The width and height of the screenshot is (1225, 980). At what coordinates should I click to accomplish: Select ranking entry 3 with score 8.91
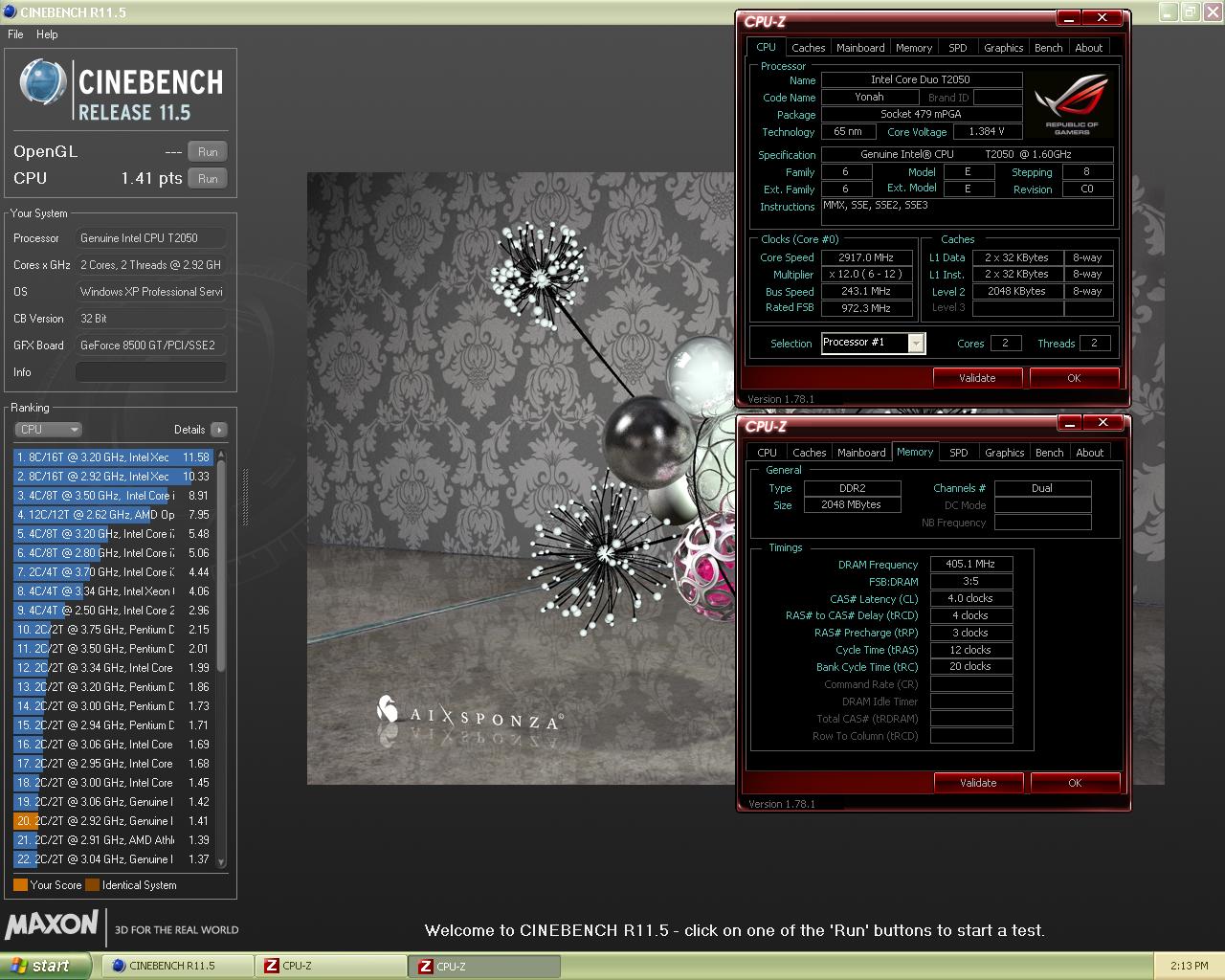113,496
